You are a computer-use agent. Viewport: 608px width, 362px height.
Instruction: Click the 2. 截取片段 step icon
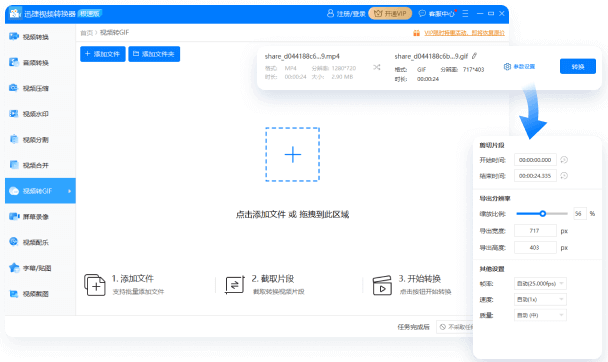tap(235, 285)
